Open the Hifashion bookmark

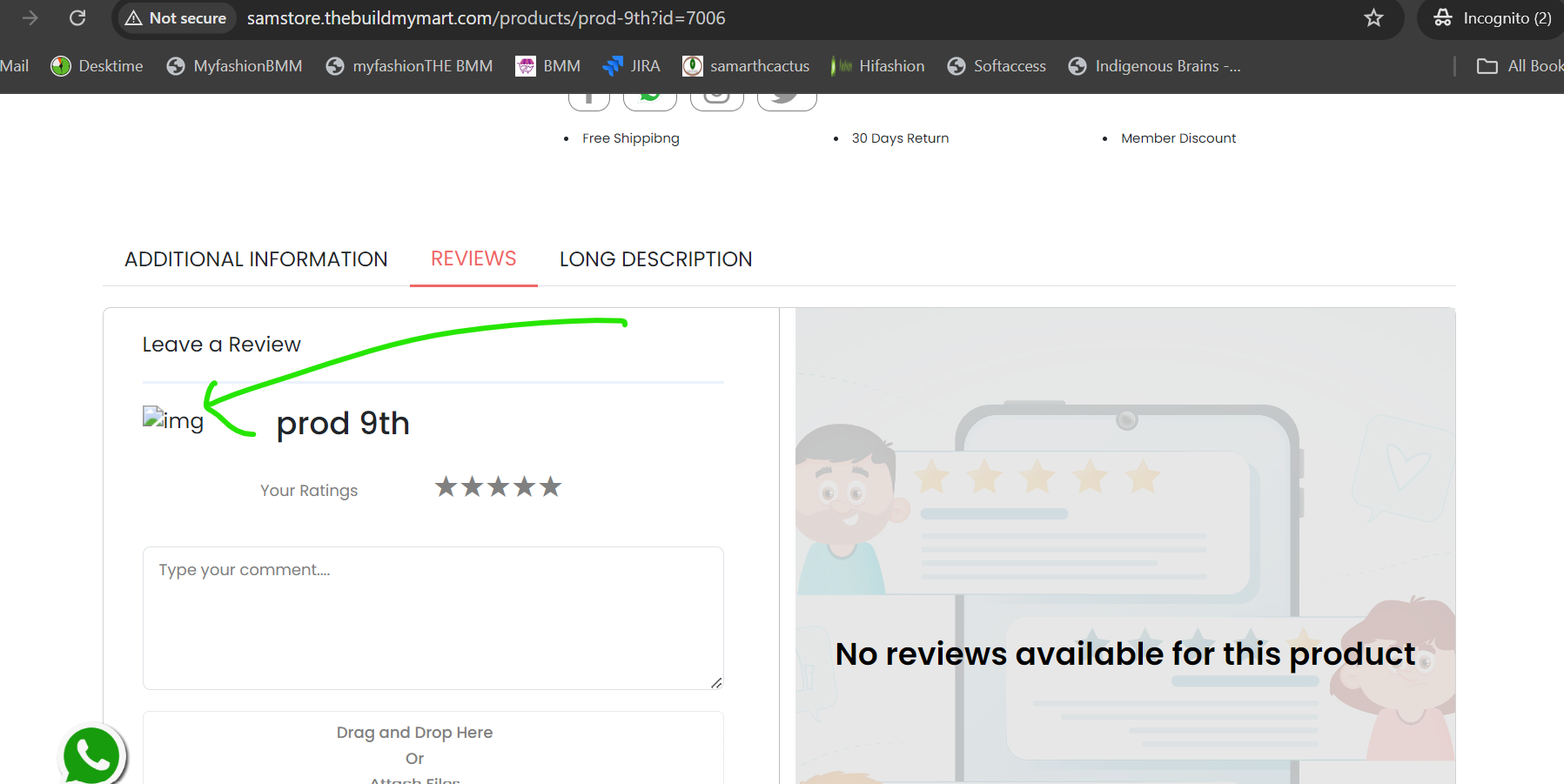pyautogui.click(x=878, y=66)
